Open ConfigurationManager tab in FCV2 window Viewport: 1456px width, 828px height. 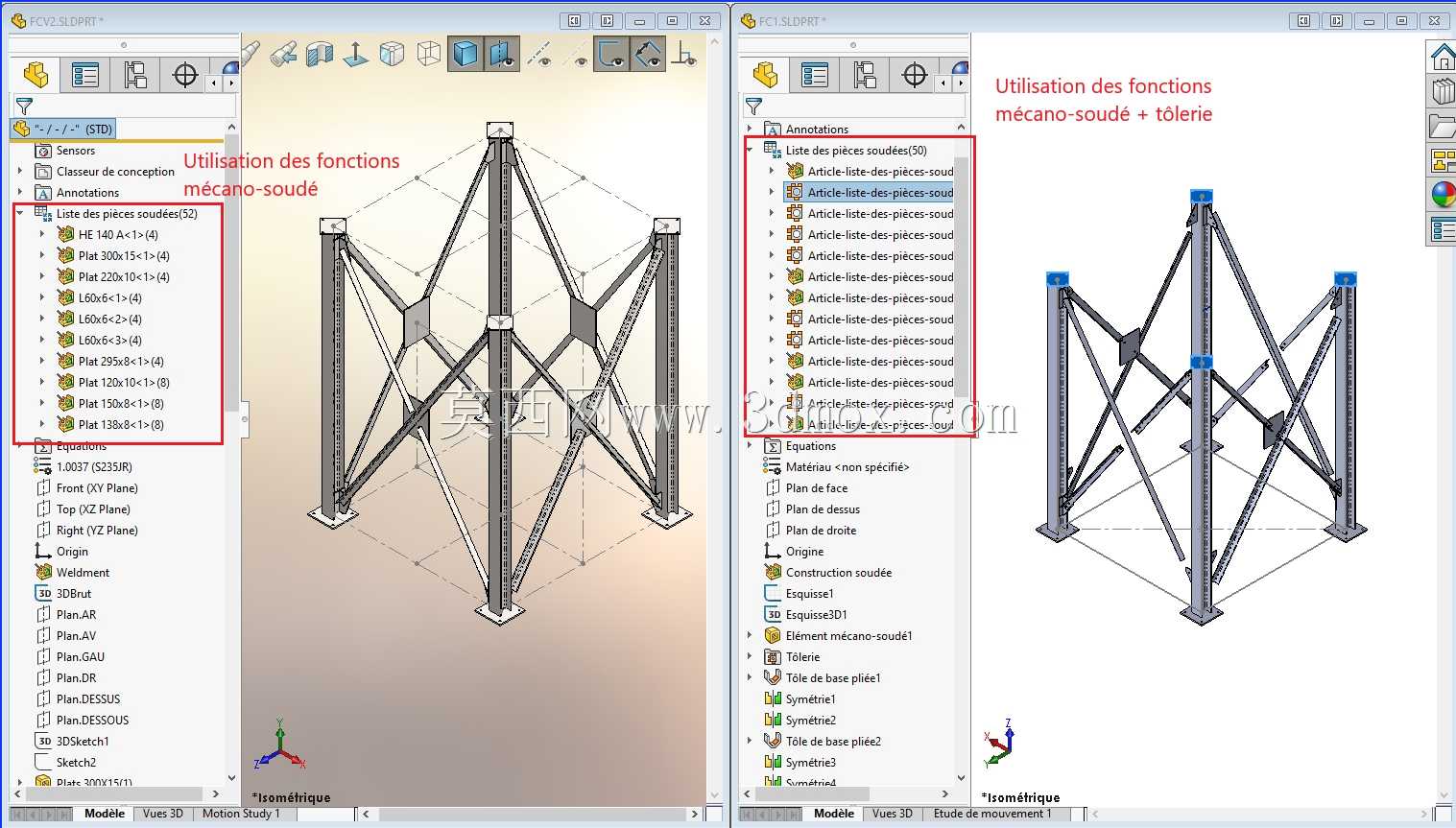(x=135, y=75)
